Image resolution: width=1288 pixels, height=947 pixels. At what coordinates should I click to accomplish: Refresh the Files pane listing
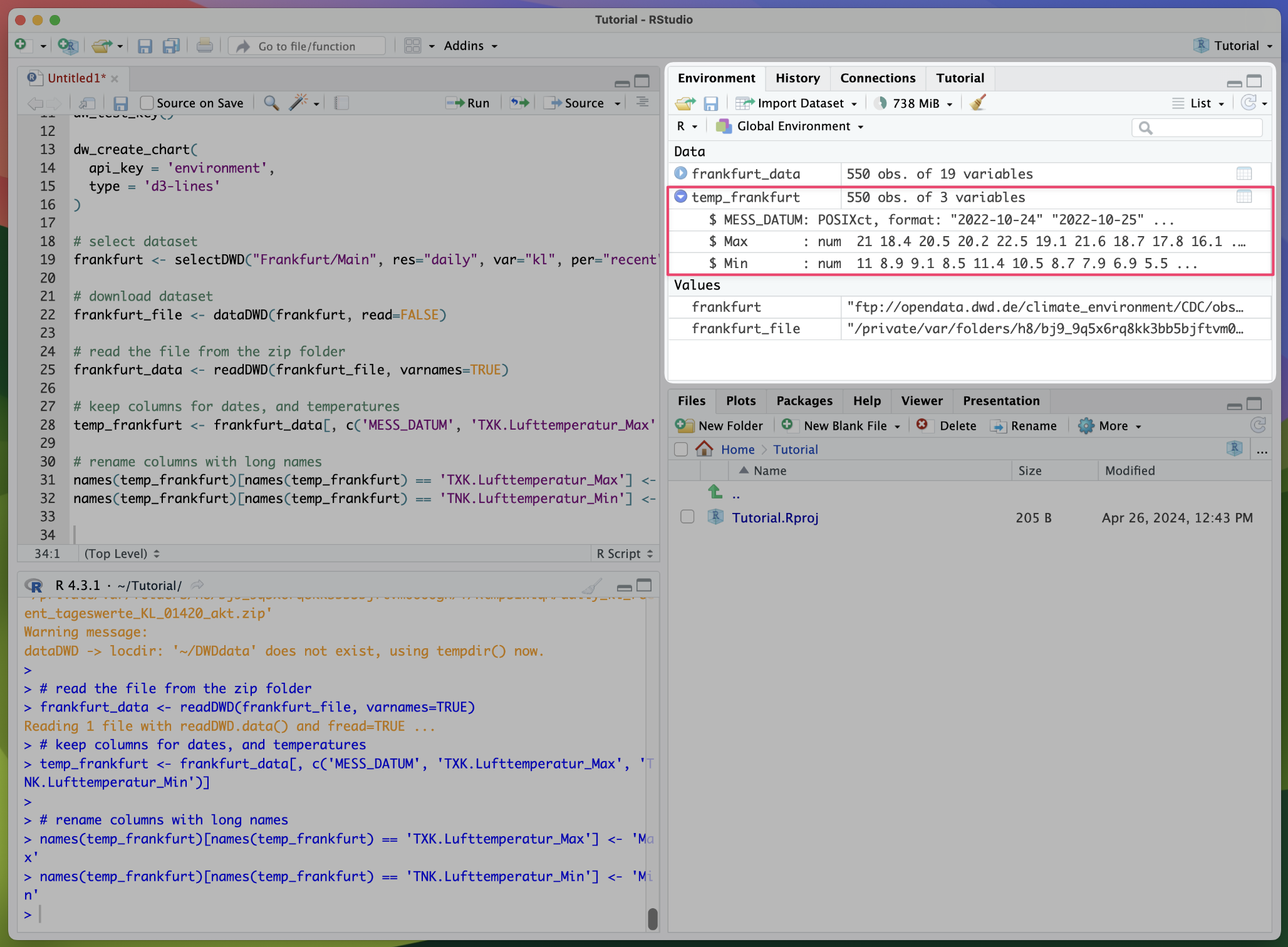[1258, 426]
